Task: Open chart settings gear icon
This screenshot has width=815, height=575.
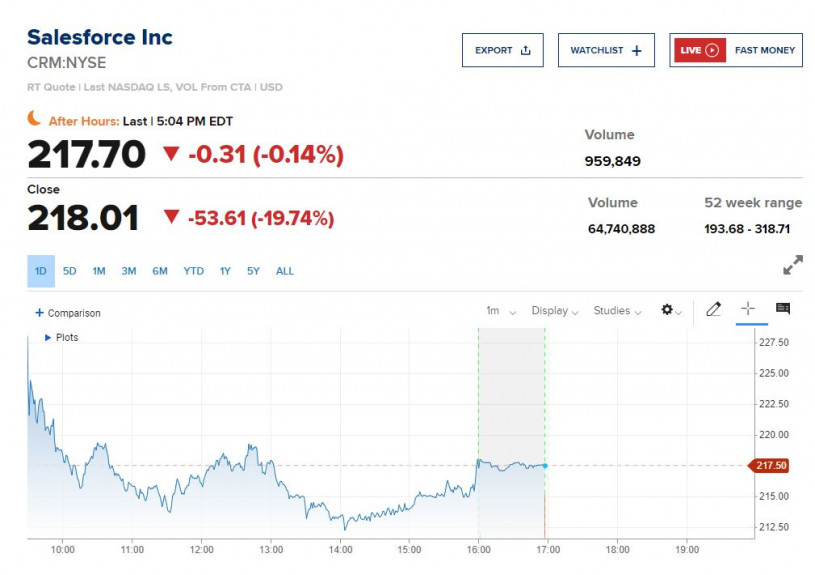Action: (668, 310)
